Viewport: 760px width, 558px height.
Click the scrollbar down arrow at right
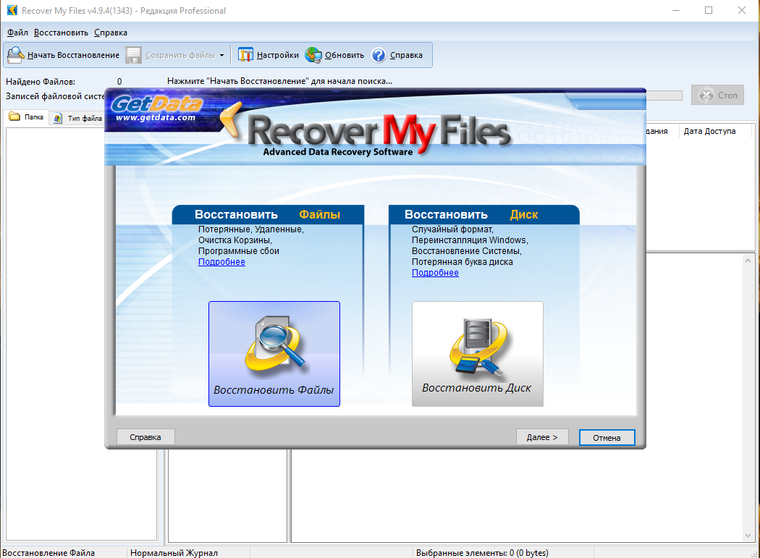pyautogui.click(x=748, y=536)
